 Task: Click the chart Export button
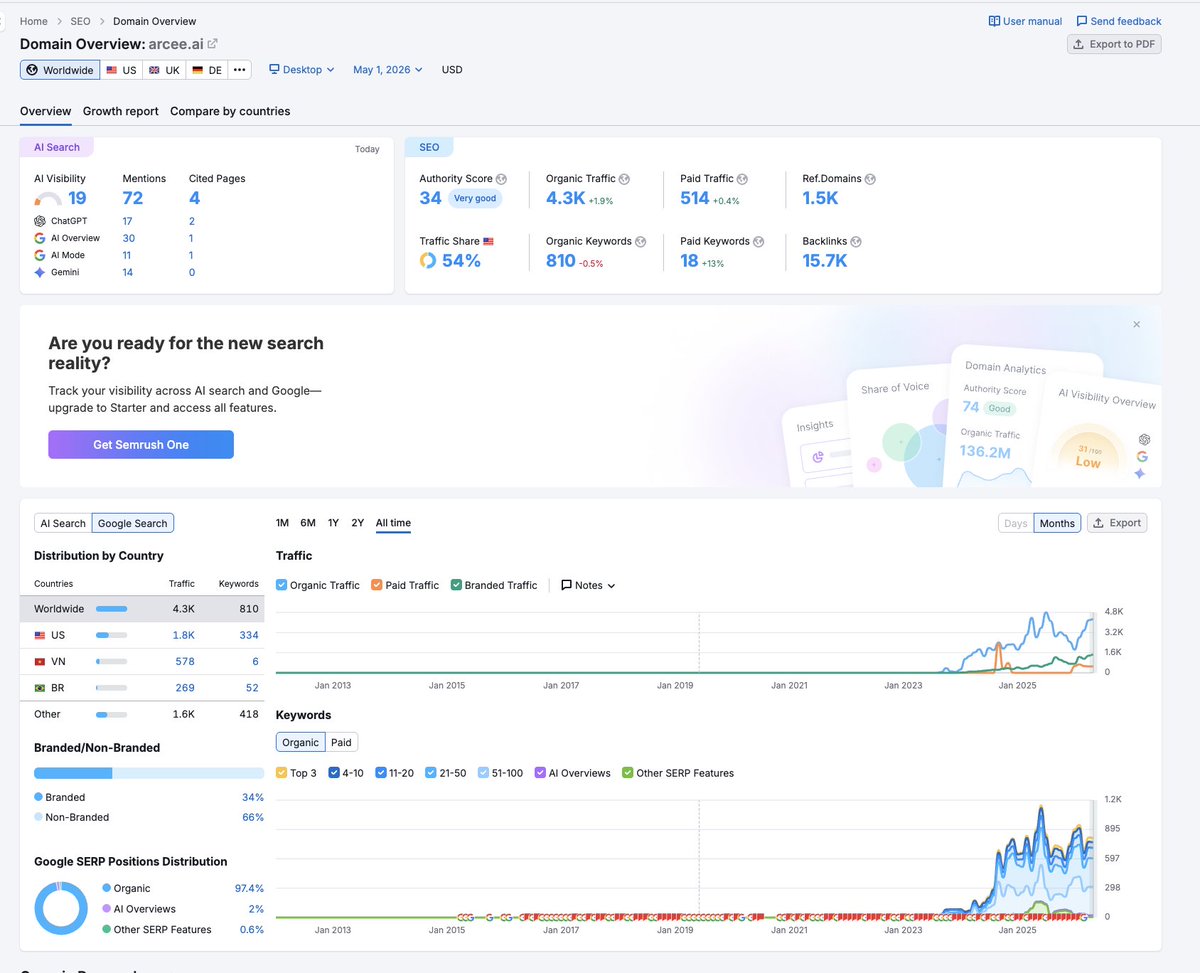pos(1117,523)
